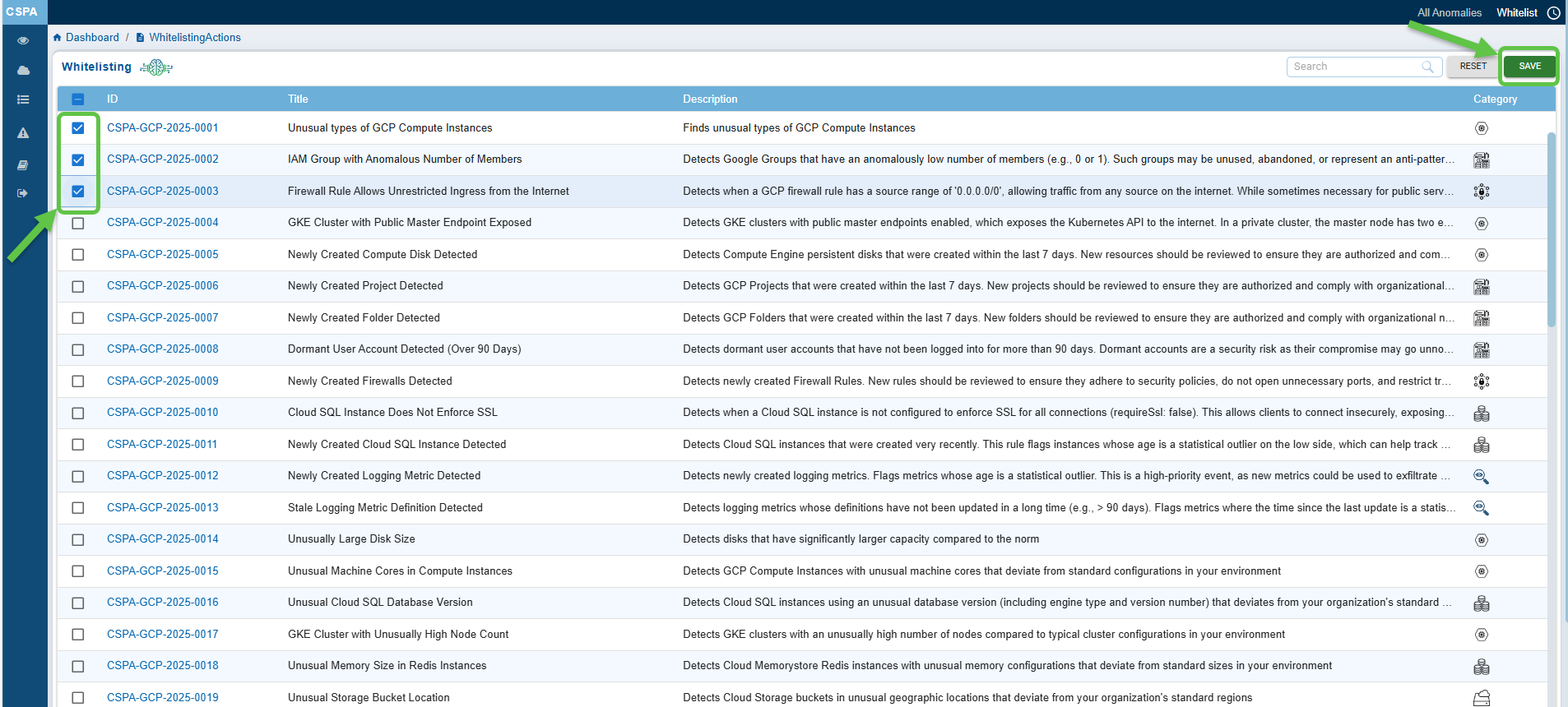Click the warning triangle sidebar icon
Image resolution: width=1568 pixels, height=707 pixels.
click(23, 132)
